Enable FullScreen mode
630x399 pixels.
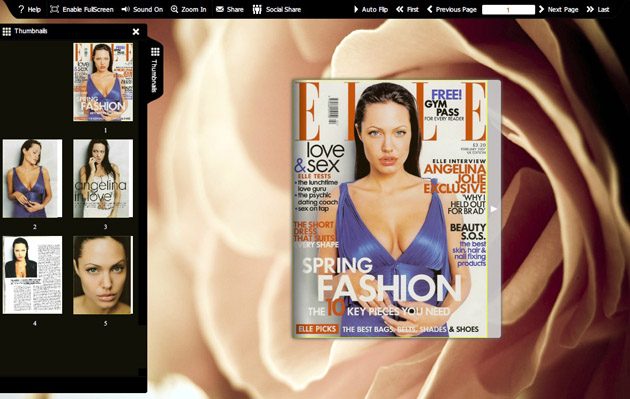(x=82, y=9)
